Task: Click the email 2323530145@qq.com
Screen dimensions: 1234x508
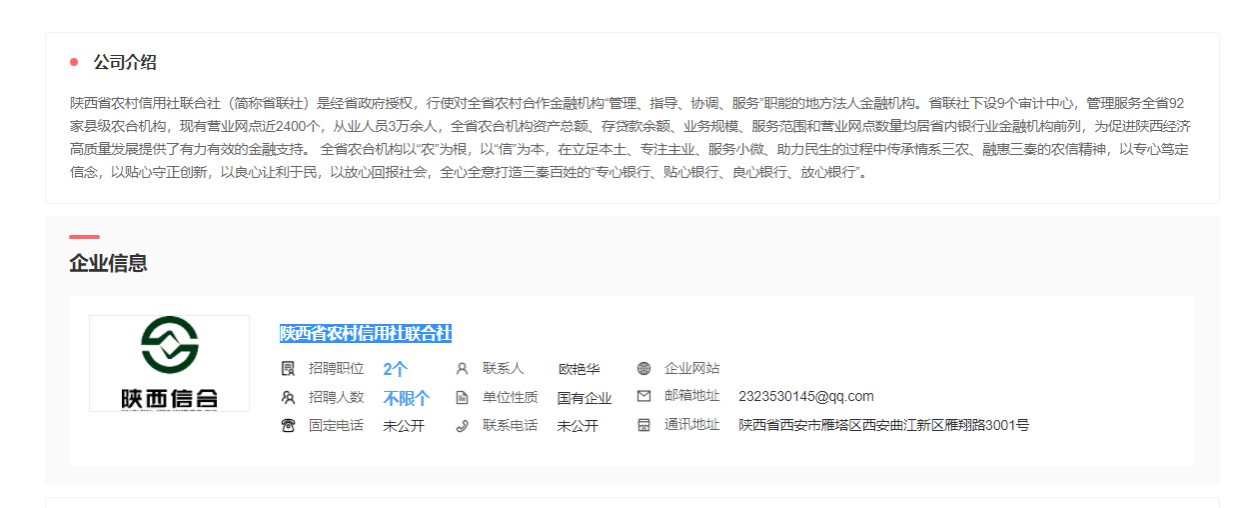Action: (806, 396)
